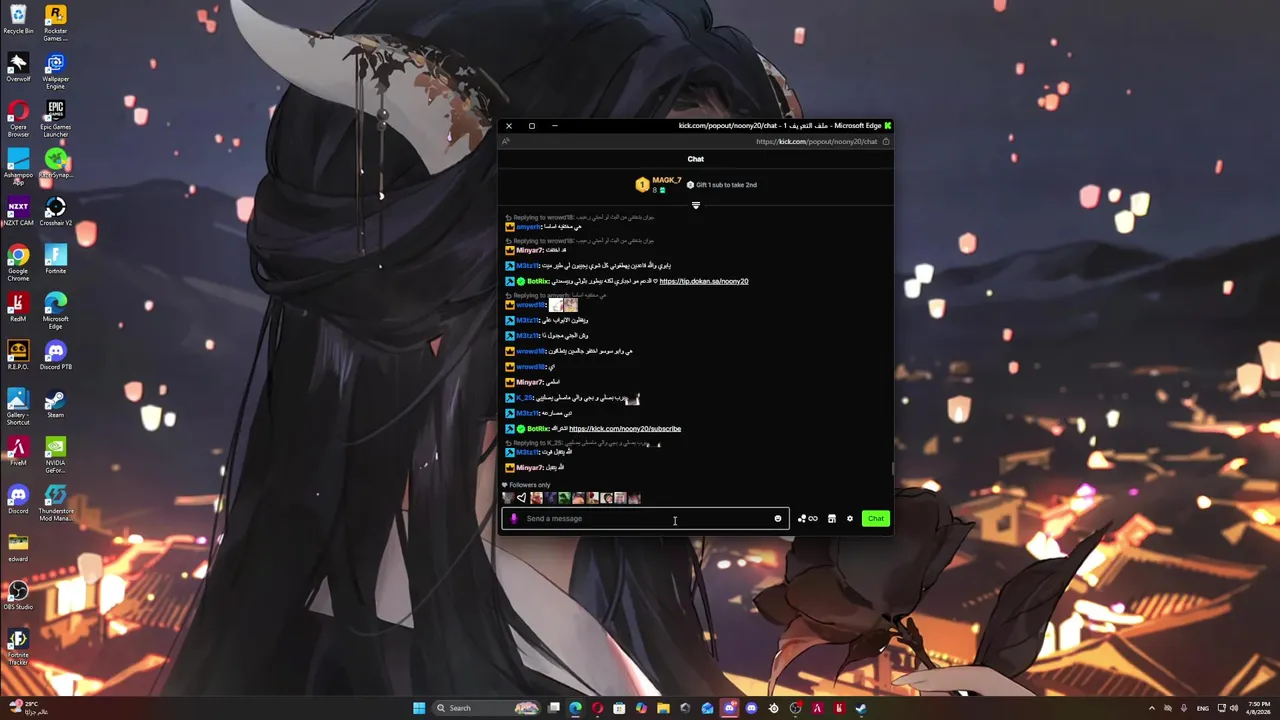Open R.E.P.O. desktop icon
The height and width of the screenshot is (720, 1280).
tap(18, 355)
